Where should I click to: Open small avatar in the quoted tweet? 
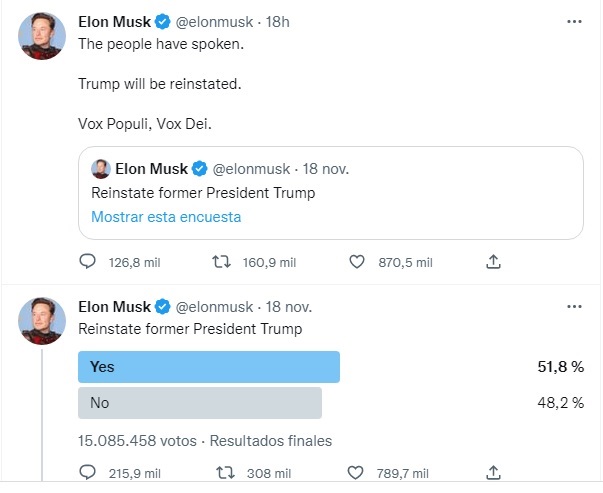101,169
